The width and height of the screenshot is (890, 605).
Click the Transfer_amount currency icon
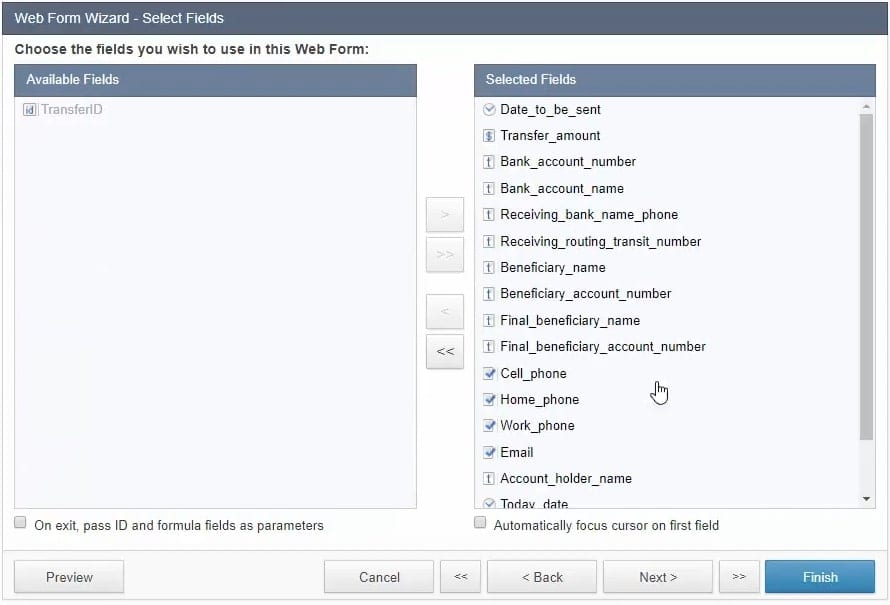(x=489, y=136)
